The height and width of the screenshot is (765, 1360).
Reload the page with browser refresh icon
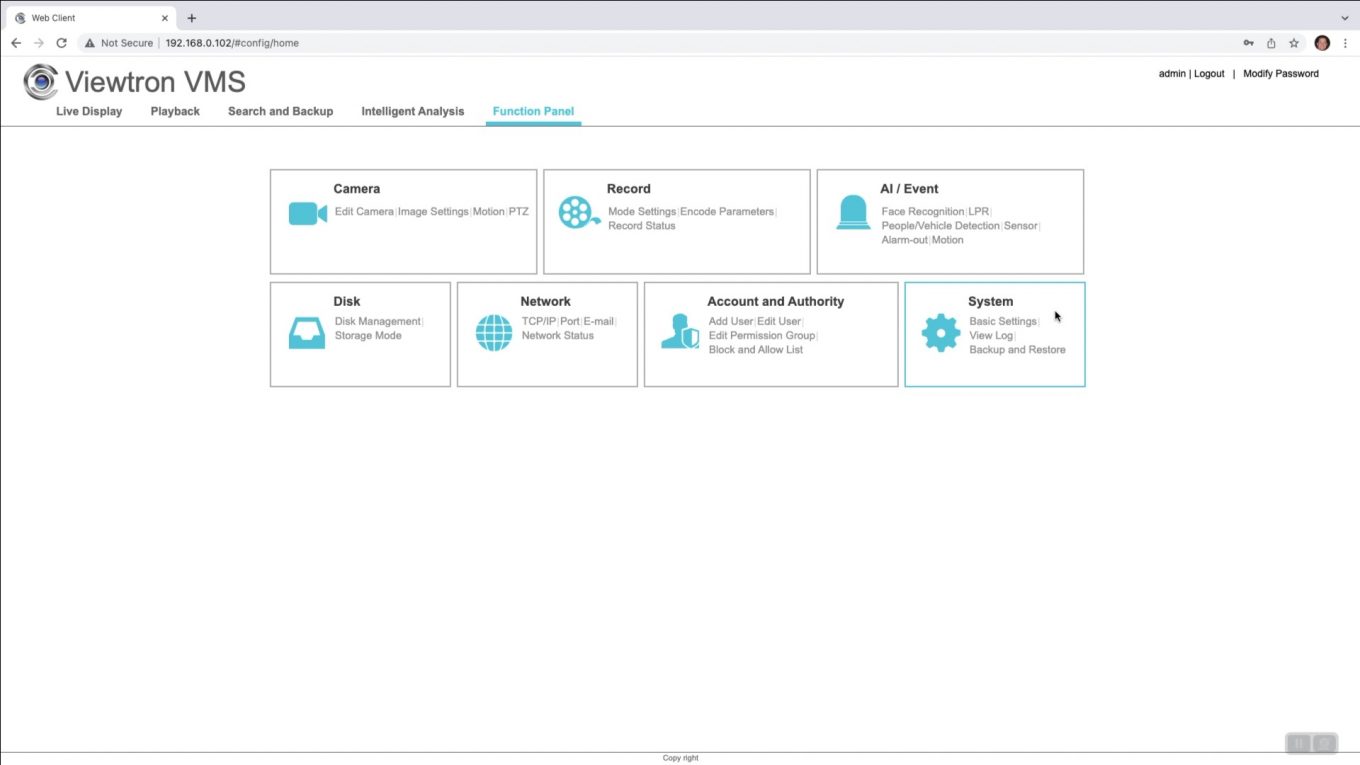pyautogui.click(x=61, y=43)
